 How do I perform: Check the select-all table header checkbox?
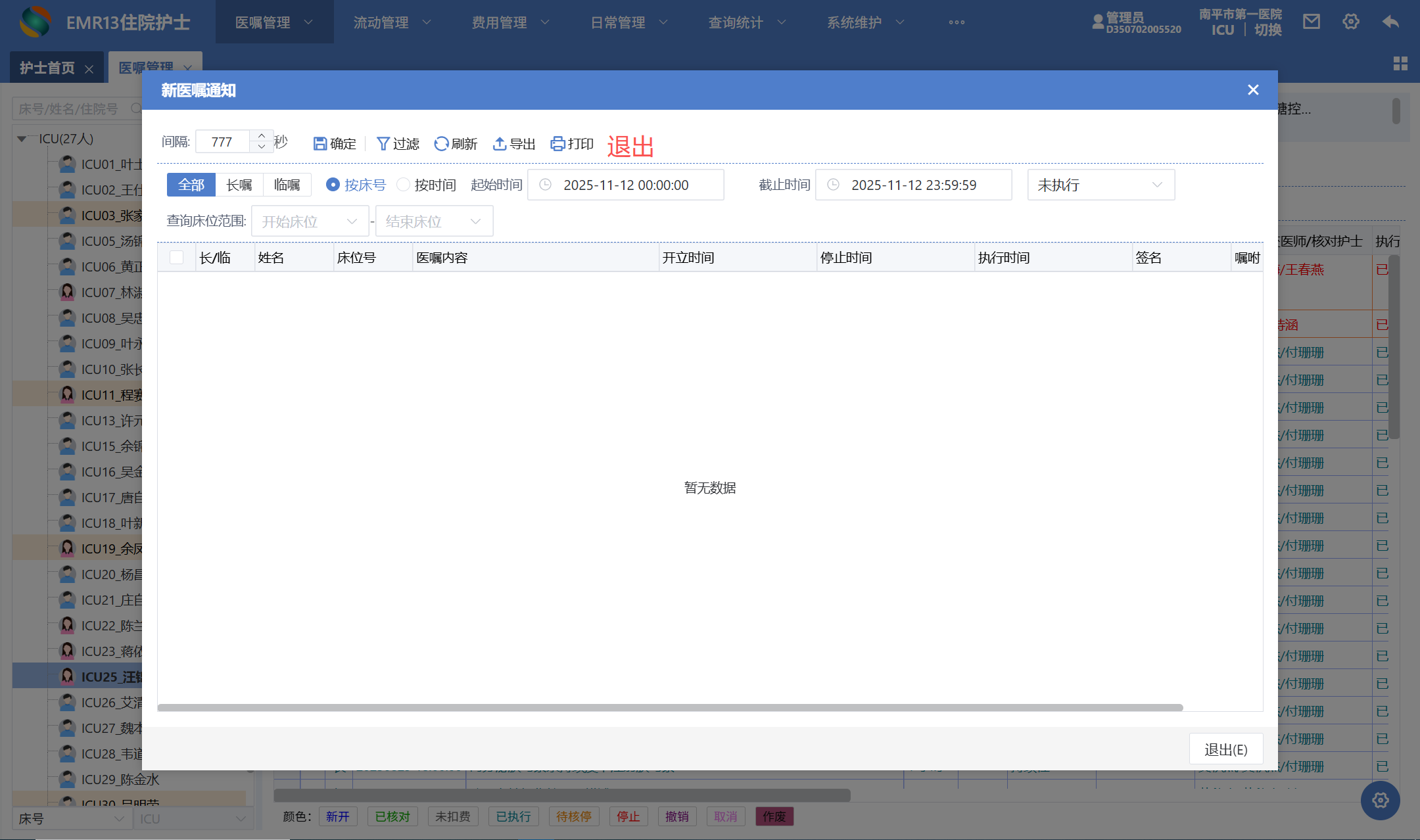coord(176,257)
